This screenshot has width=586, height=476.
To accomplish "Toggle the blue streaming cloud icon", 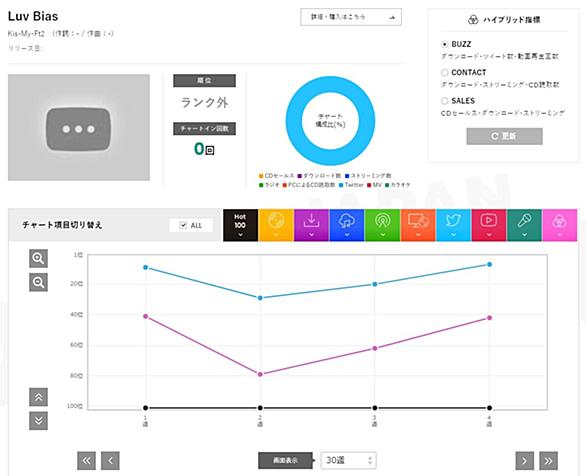I will pyautogui.click(x=347, y=225).
